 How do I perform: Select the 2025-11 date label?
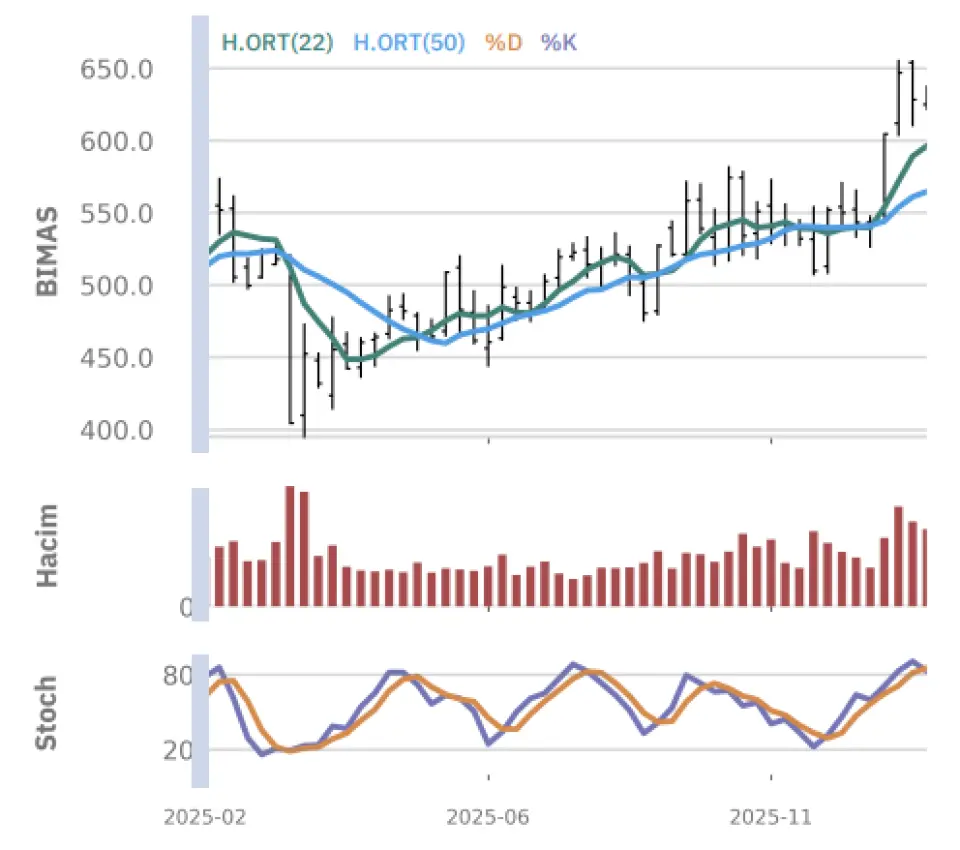click(x=771, y=817)
